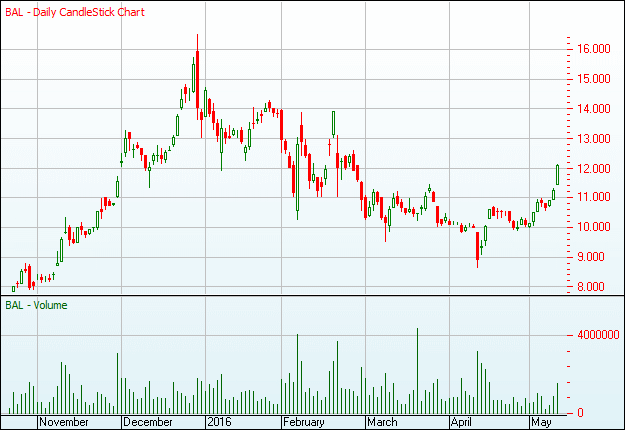Select the 14.000 price axis label
Viewport: 625px width, 430px height.
click(594, 108)
